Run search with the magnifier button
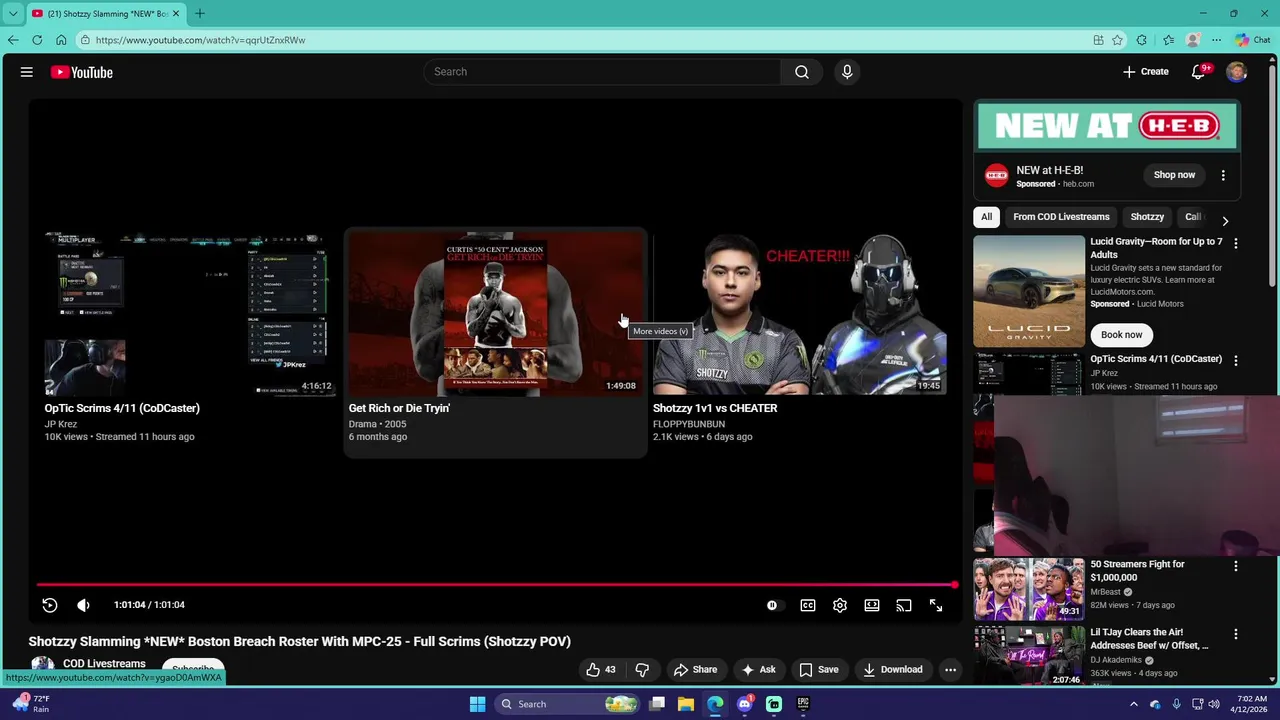 click(801, 72)
